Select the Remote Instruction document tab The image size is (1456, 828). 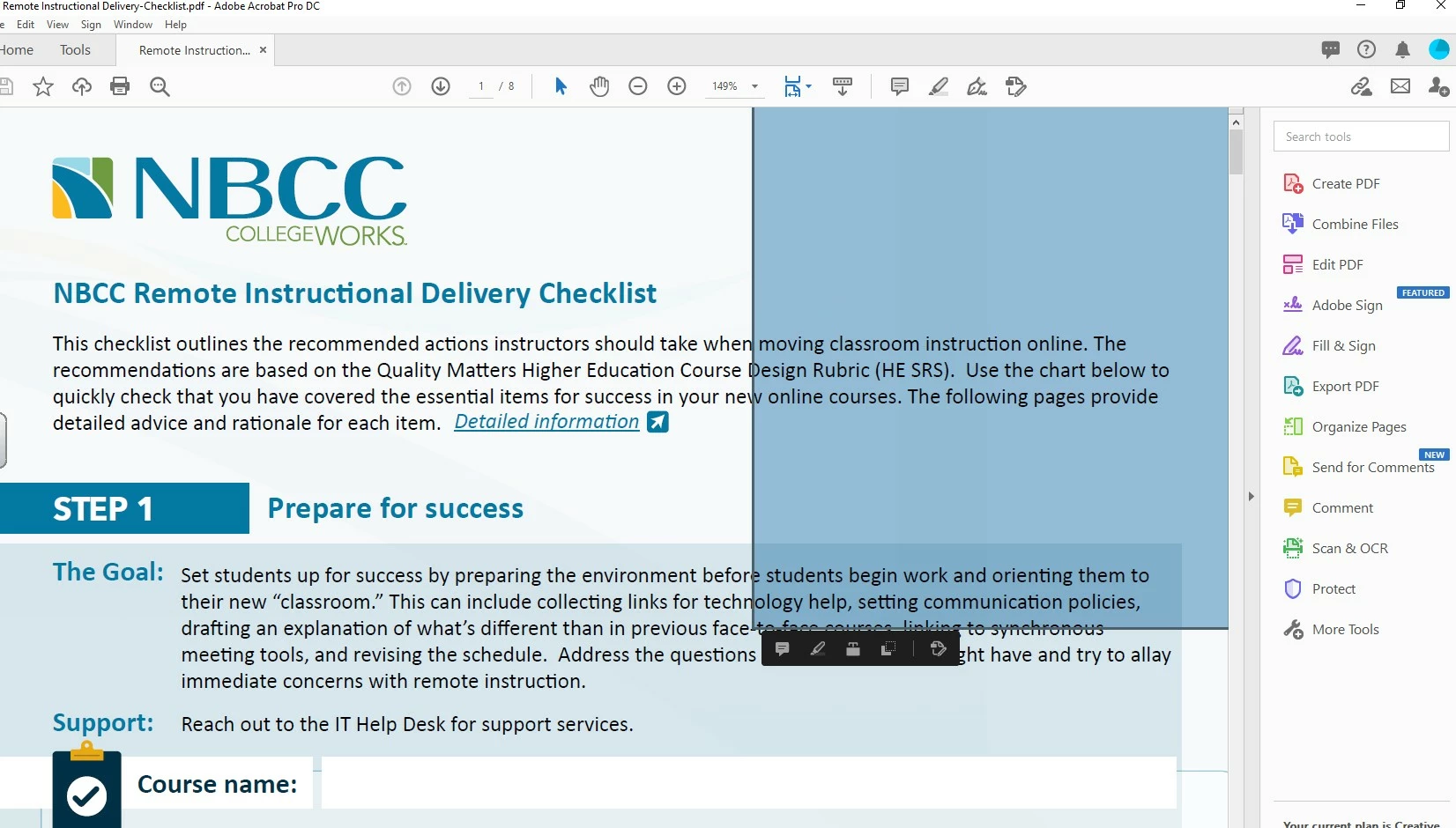[x=195, y=50]
